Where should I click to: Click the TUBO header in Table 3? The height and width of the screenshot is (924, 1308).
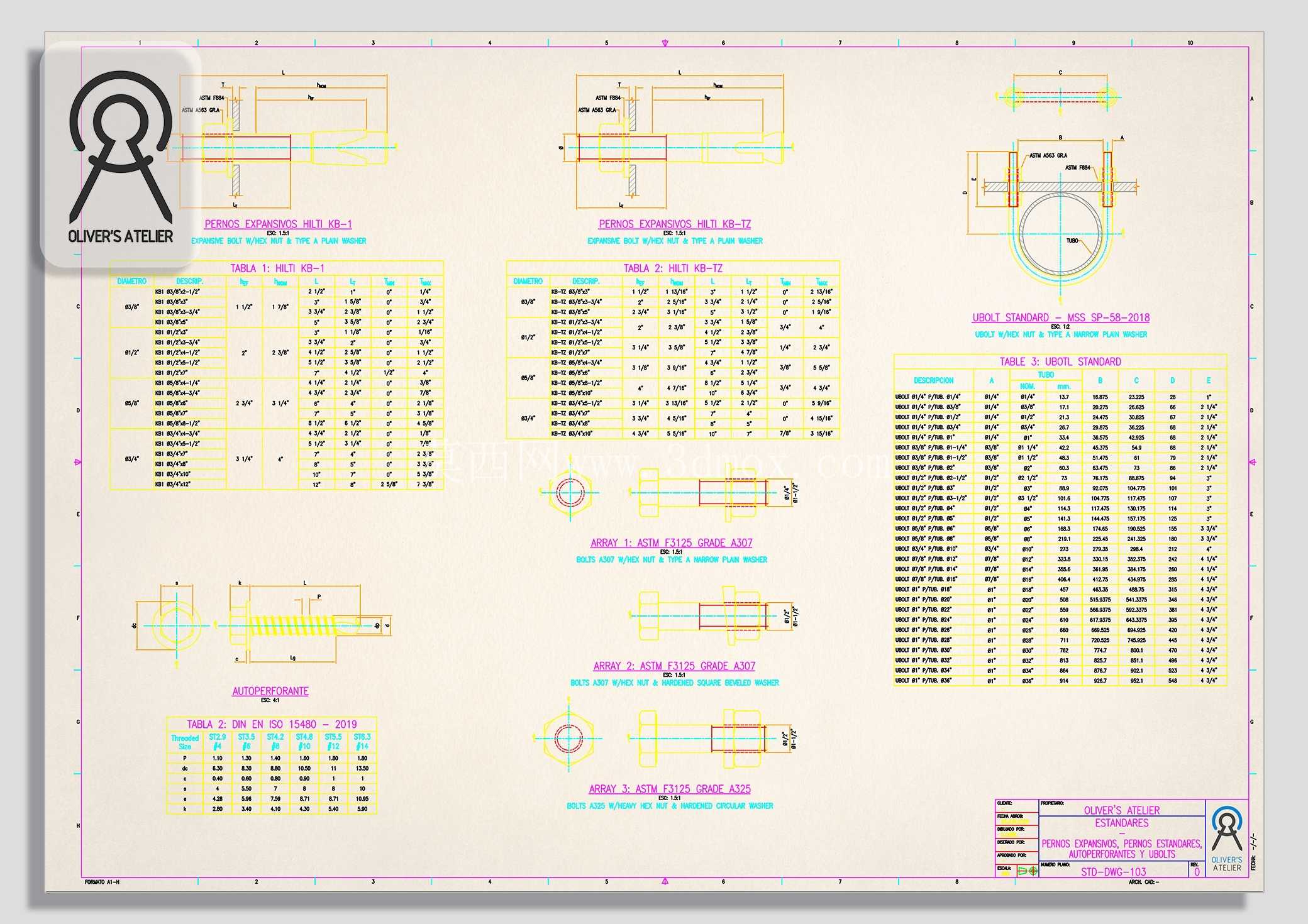tap(1046, 375)
